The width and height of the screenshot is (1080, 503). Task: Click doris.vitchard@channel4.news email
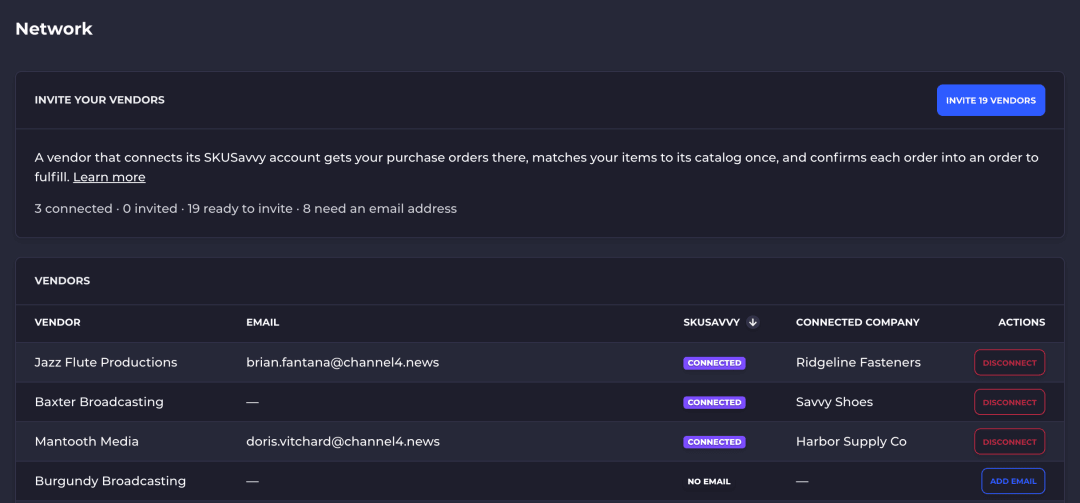click(x=342, y=441)
